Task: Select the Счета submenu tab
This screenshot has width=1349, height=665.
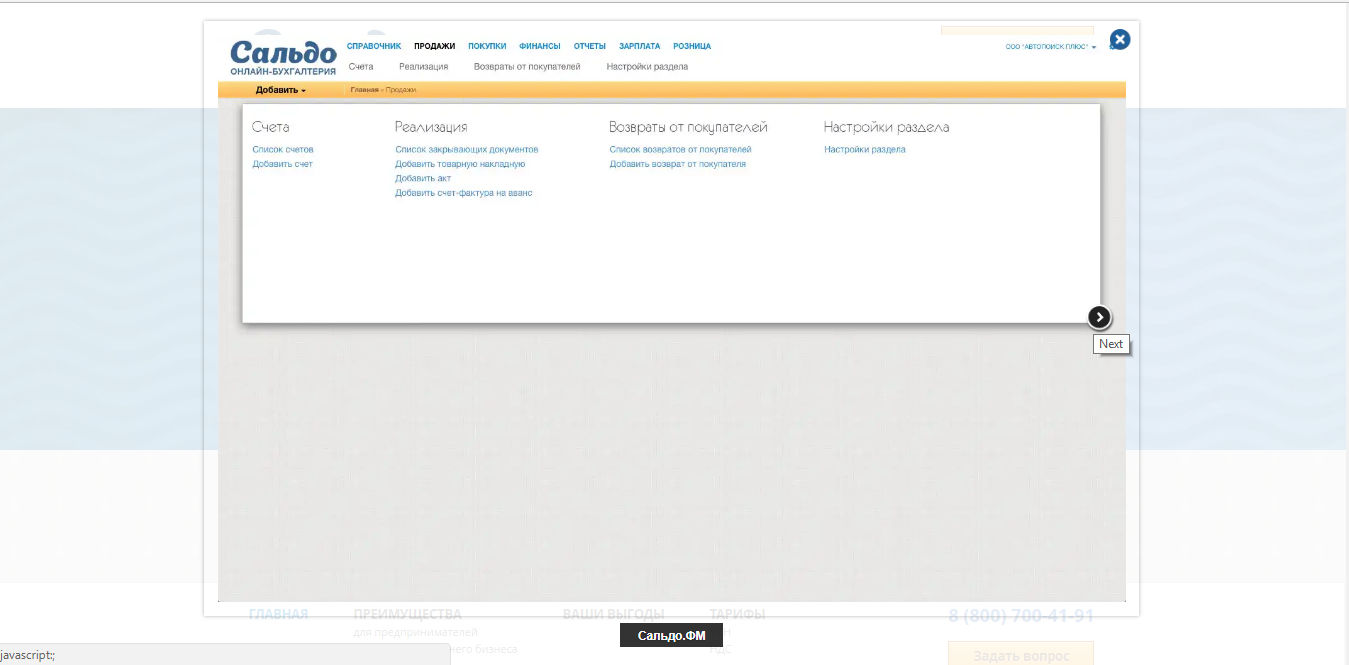Action: pyautogui.click(x=361, y=67)
